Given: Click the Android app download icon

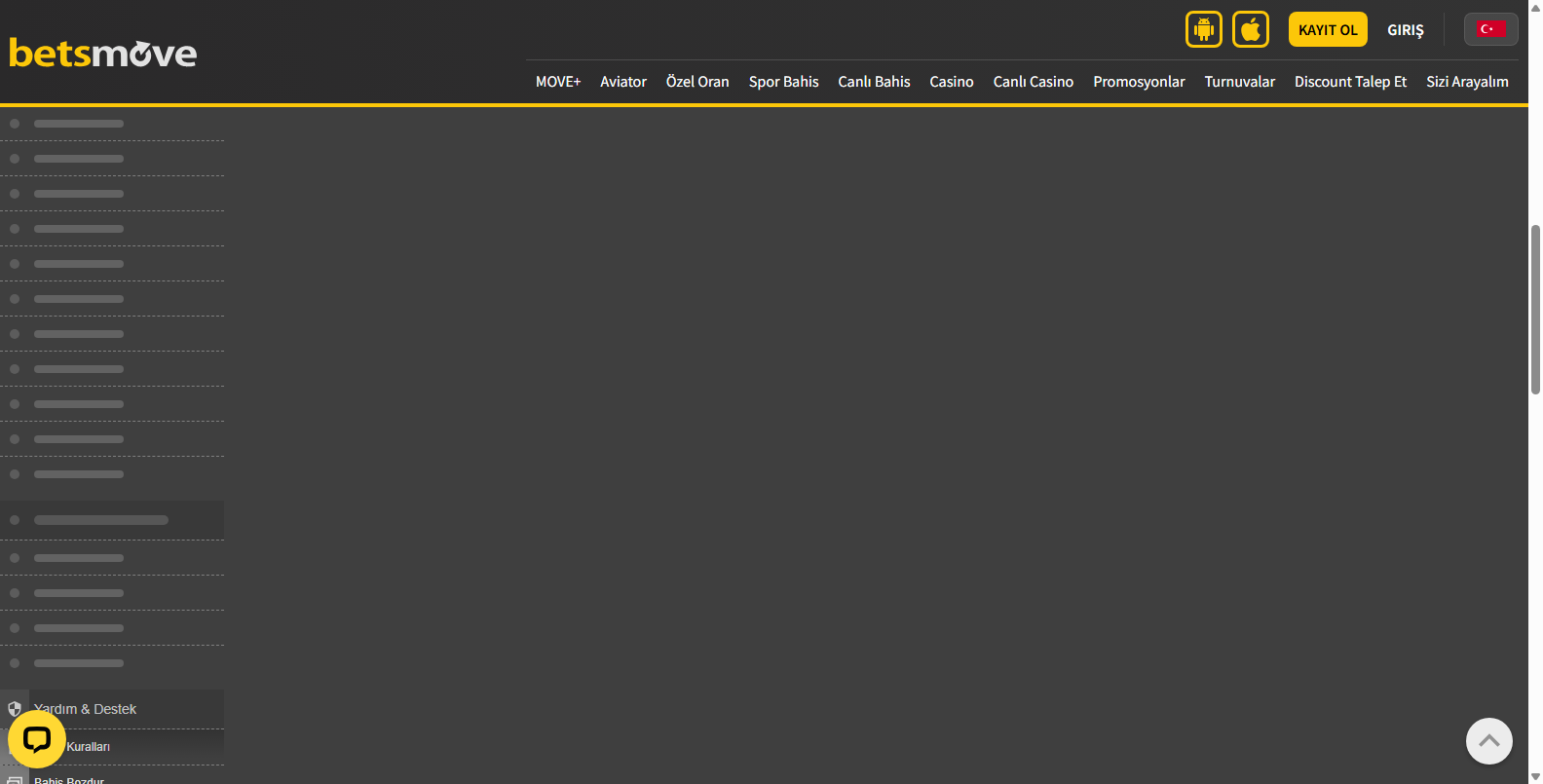Looking at the screenshot, I should pos(1203,29).
